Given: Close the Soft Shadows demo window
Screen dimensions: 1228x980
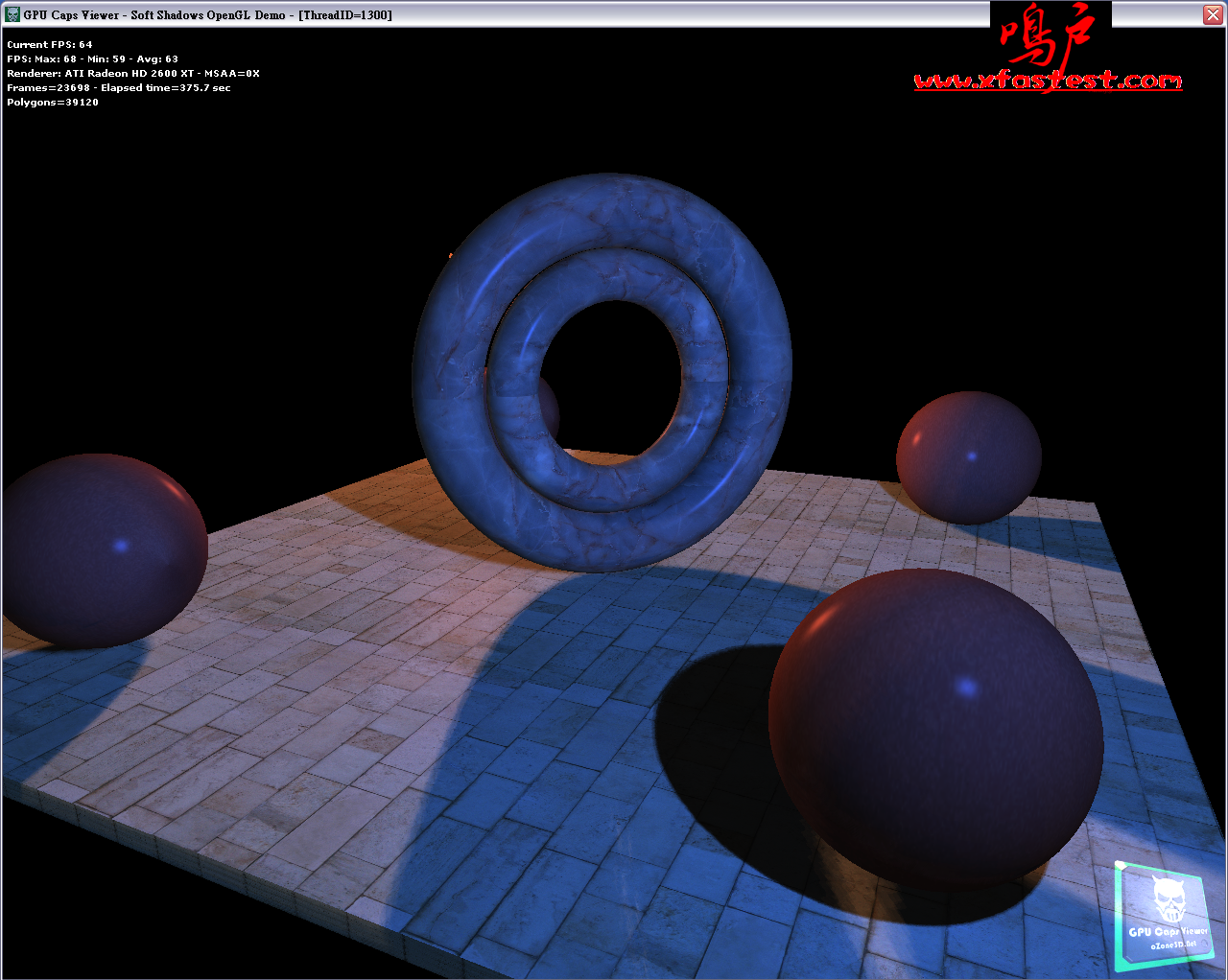Looking at the screenshot, I should (1213, 14).
